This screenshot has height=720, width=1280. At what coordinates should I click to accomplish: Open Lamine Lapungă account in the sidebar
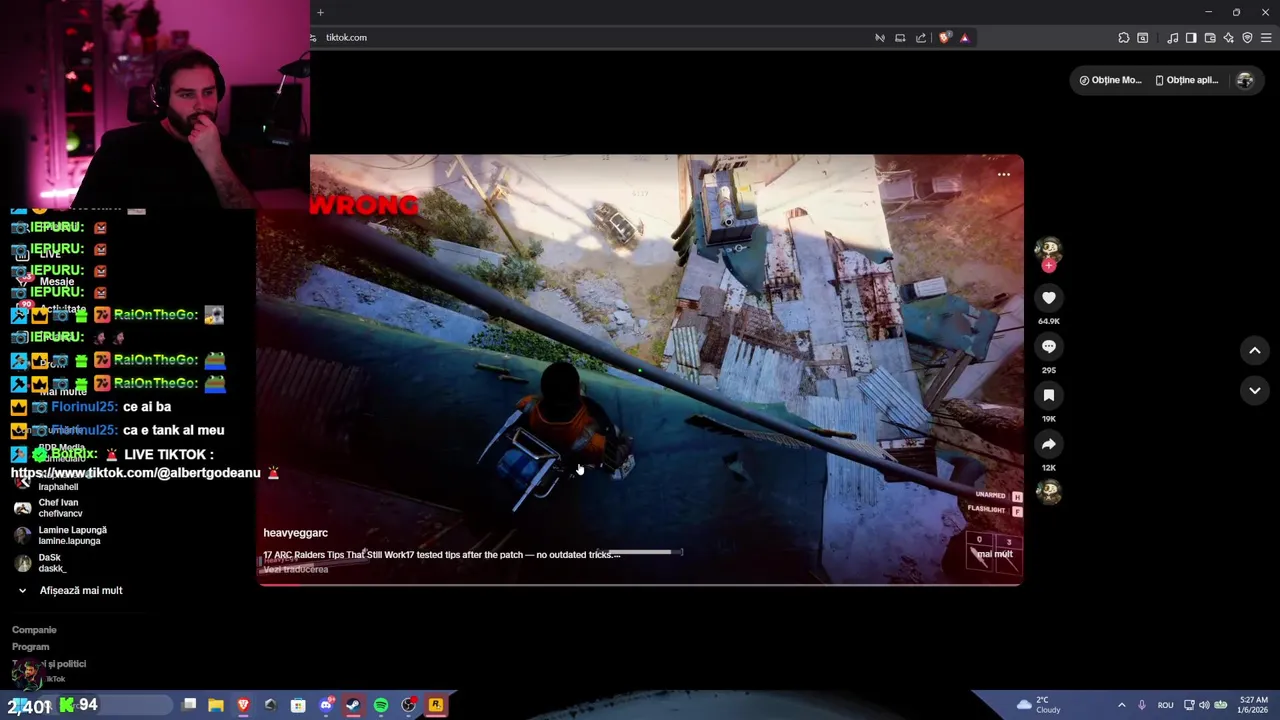(x=62, y=535)
